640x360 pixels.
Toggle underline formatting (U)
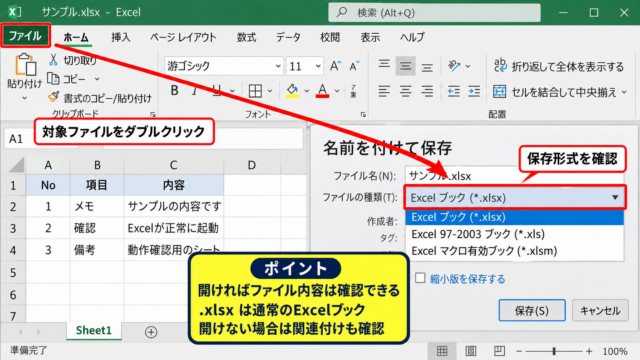[x=217, y=91]
